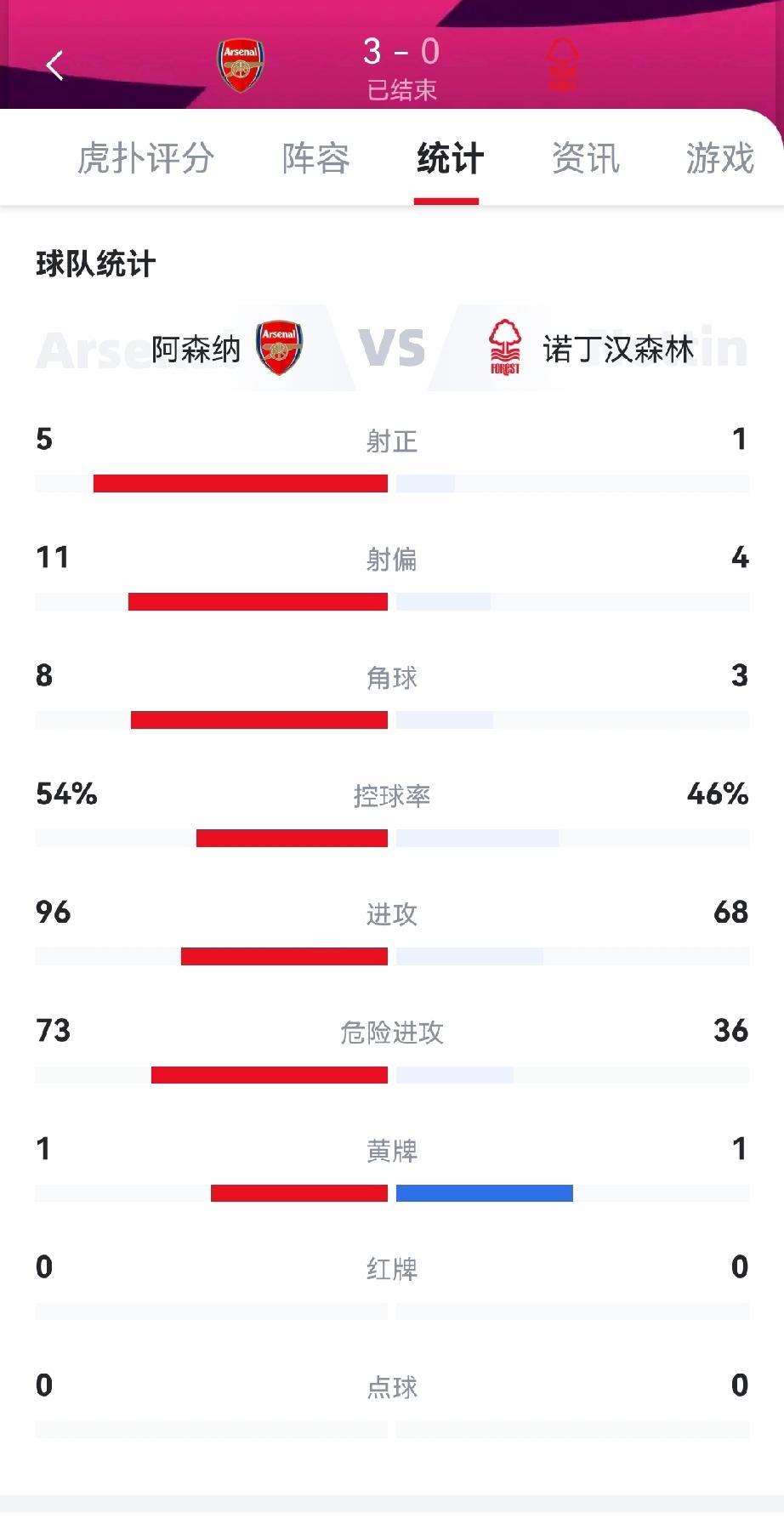Switch to the 阵容 tab
This screenshot has height=1519, width=784.
pos(315,158)
